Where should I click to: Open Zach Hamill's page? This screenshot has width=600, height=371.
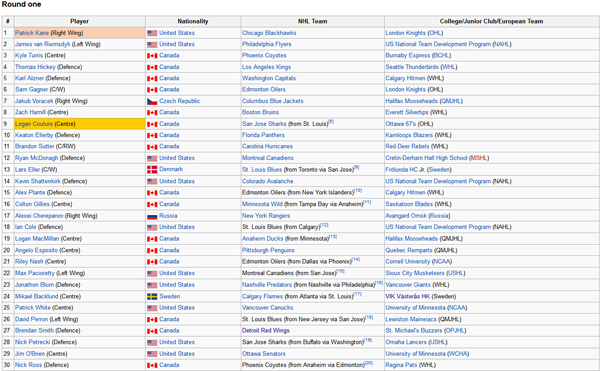coord(30,112)
